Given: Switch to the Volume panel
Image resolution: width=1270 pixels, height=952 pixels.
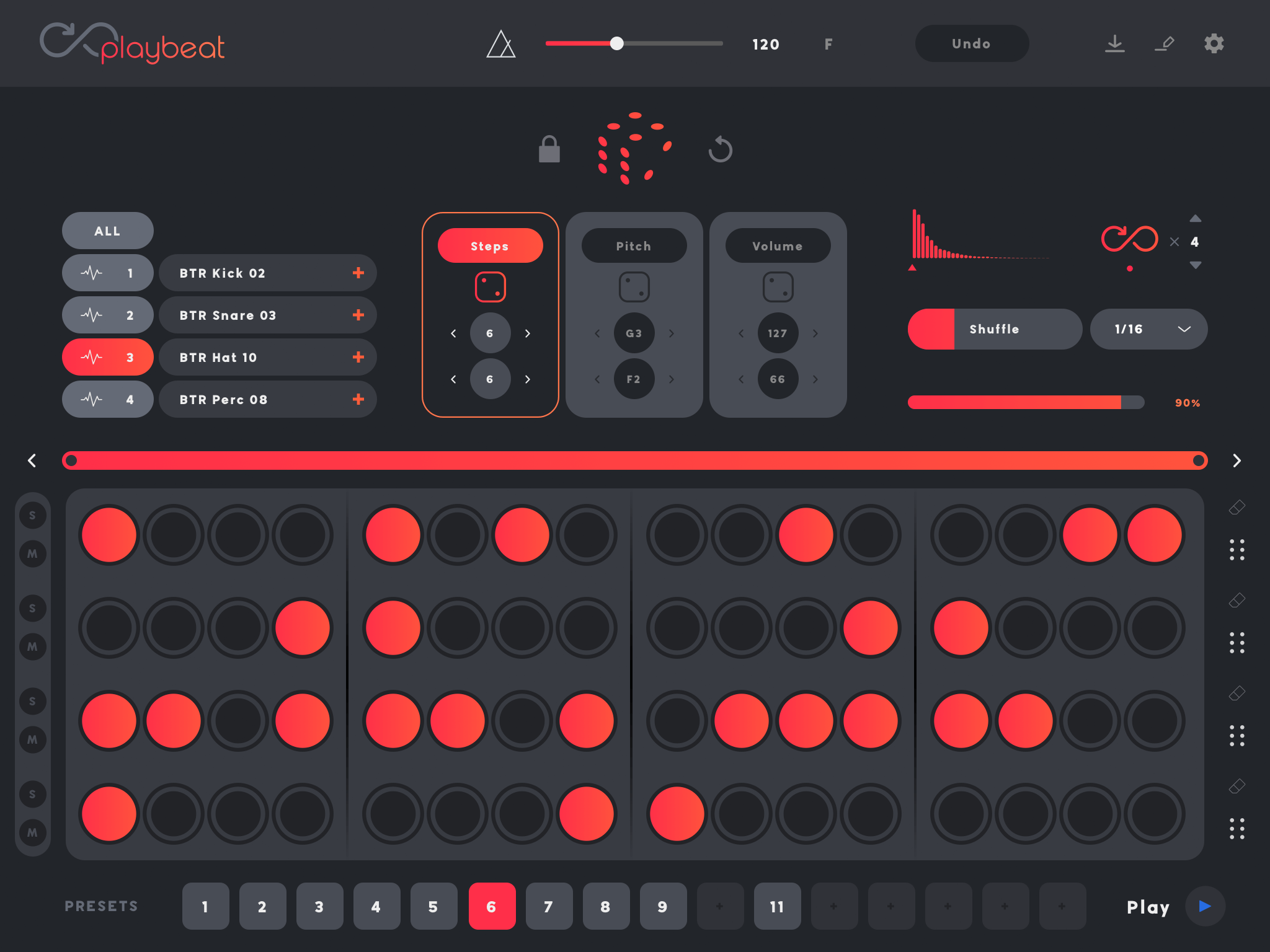Looking at the screenshot, I should tap(778, 245).
